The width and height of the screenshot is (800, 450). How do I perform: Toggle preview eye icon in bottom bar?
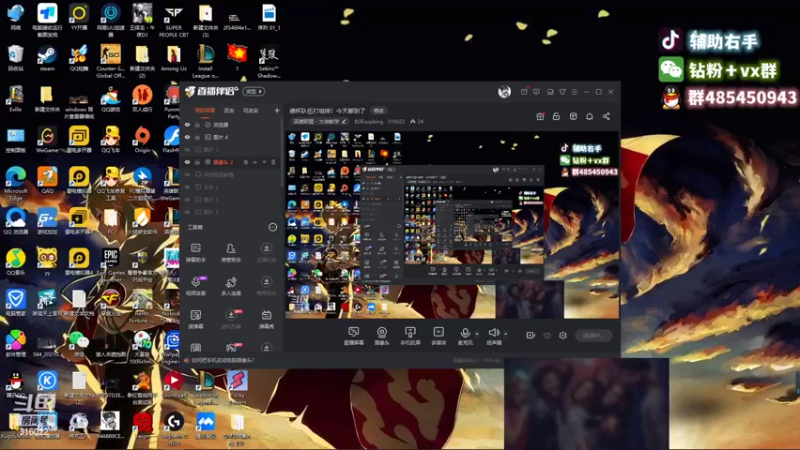tap(547, 335)
